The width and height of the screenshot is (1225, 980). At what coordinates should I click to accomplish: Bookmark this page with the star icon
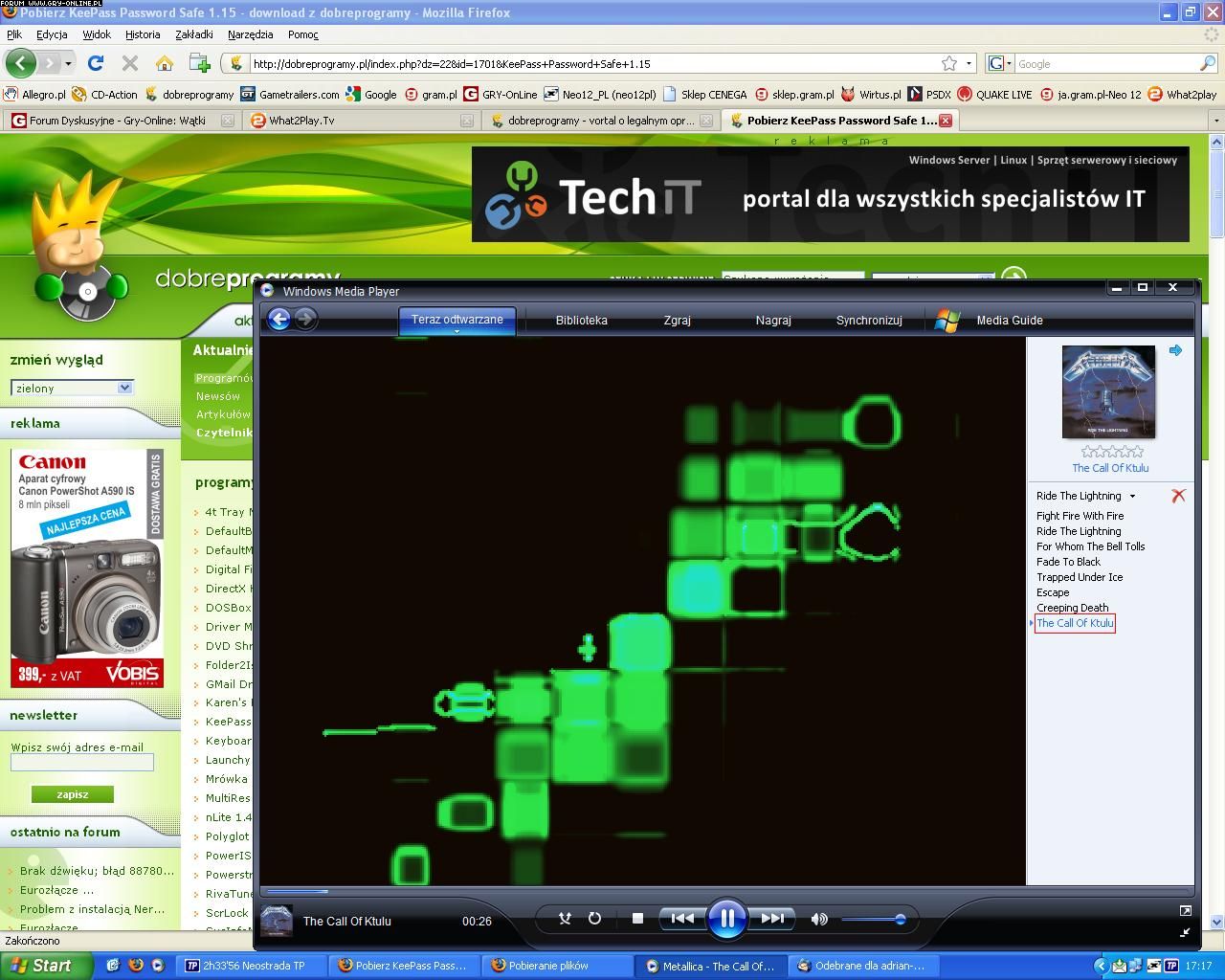[x=949, y=63]
